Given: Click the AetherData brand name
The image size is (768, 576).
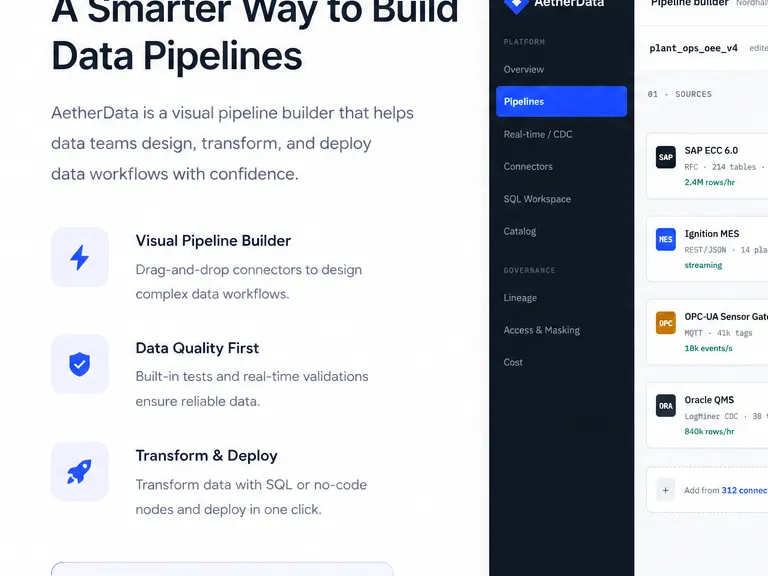Looking at the screenshot, I should tap(569, 3).
